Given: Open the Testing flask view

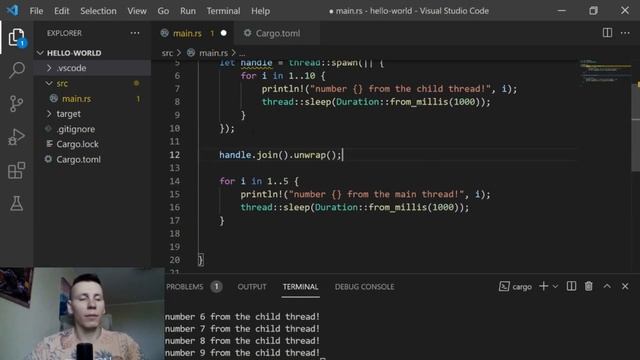Looking at the screenshot, I should 16,203.
